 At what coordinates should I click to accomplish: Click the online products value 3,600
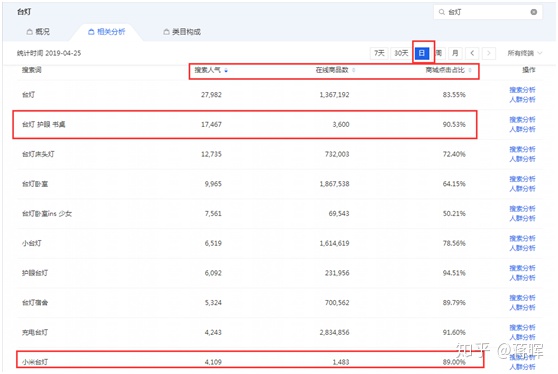click(x=341, y=125)
